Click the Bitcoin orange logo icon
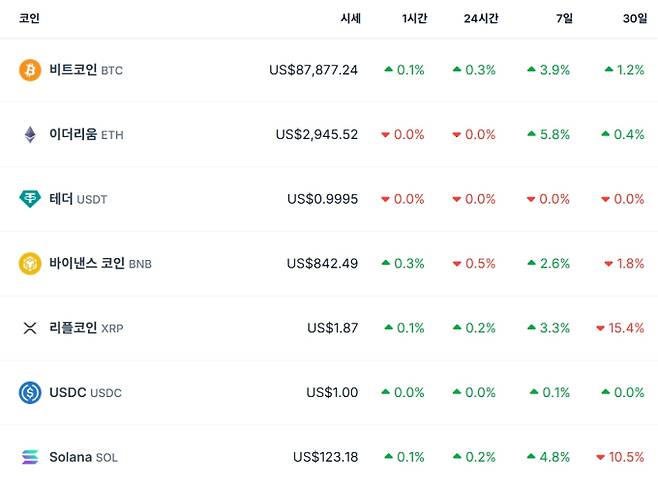This screenshot has height=486, width=658. coord(30,70)
